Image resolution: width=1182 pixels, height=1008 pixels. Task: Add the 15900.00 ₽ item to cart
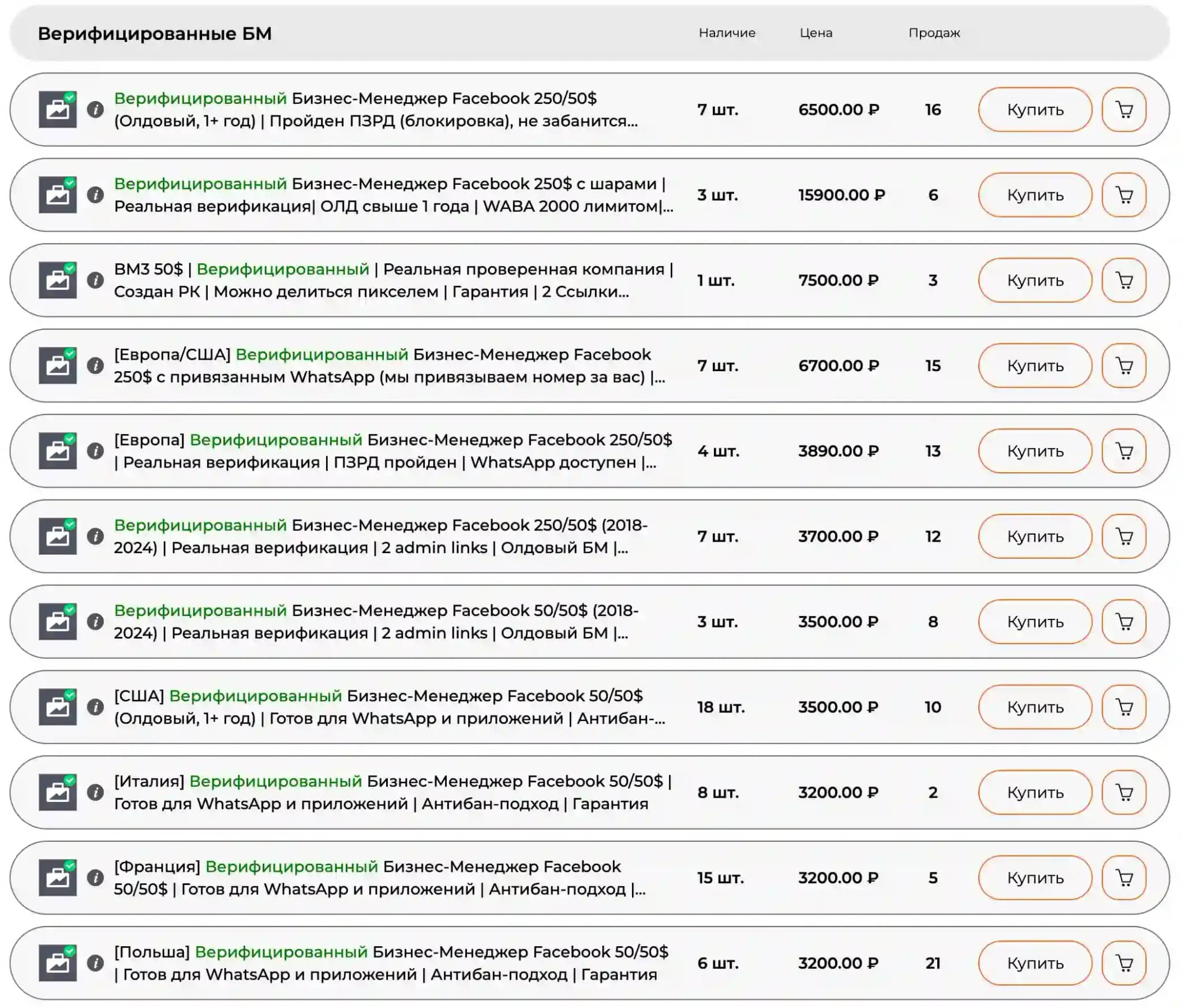coord(1124,195)
